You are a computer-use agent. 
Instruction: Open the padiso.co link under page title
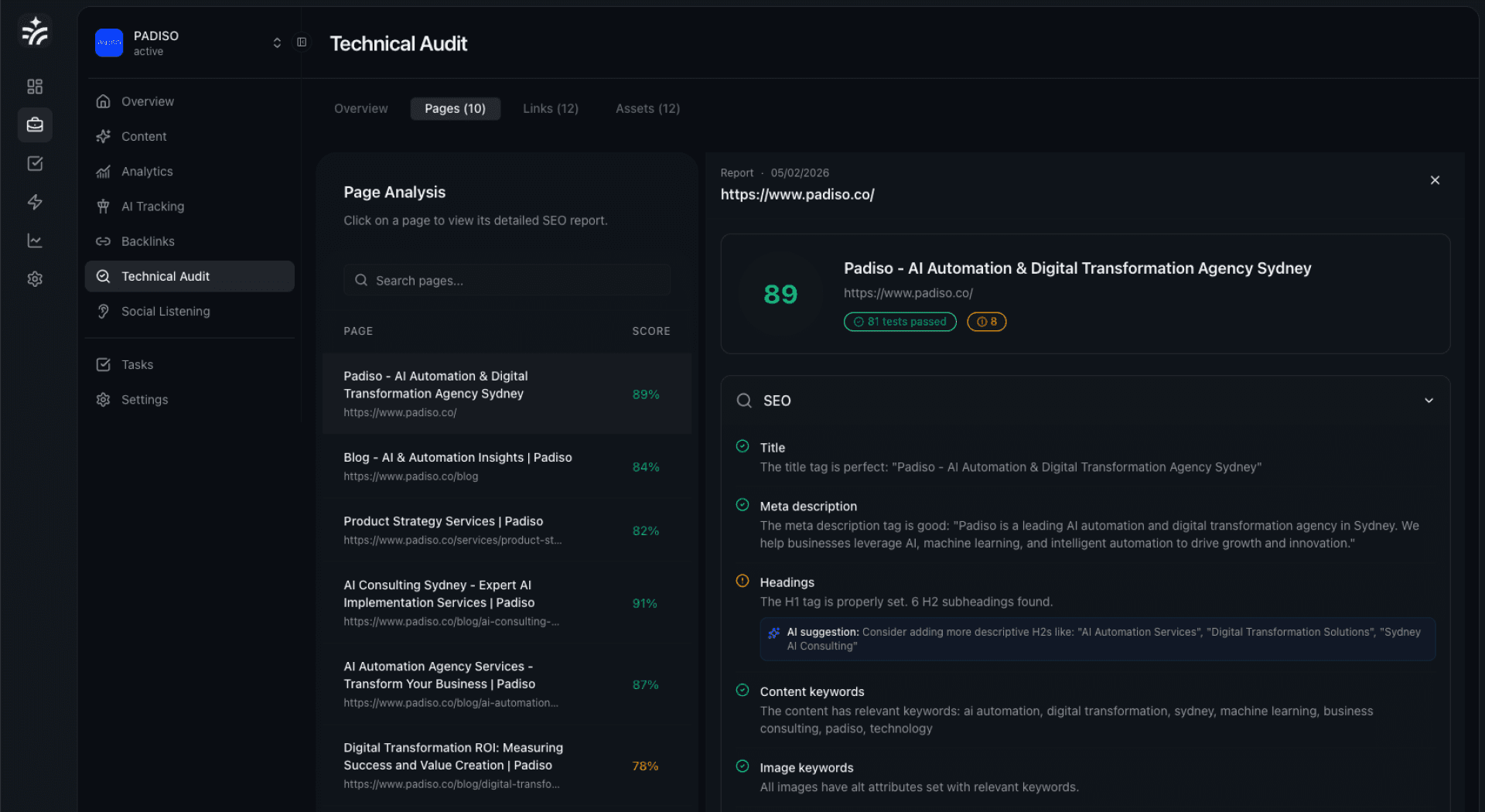click(908, 293)
